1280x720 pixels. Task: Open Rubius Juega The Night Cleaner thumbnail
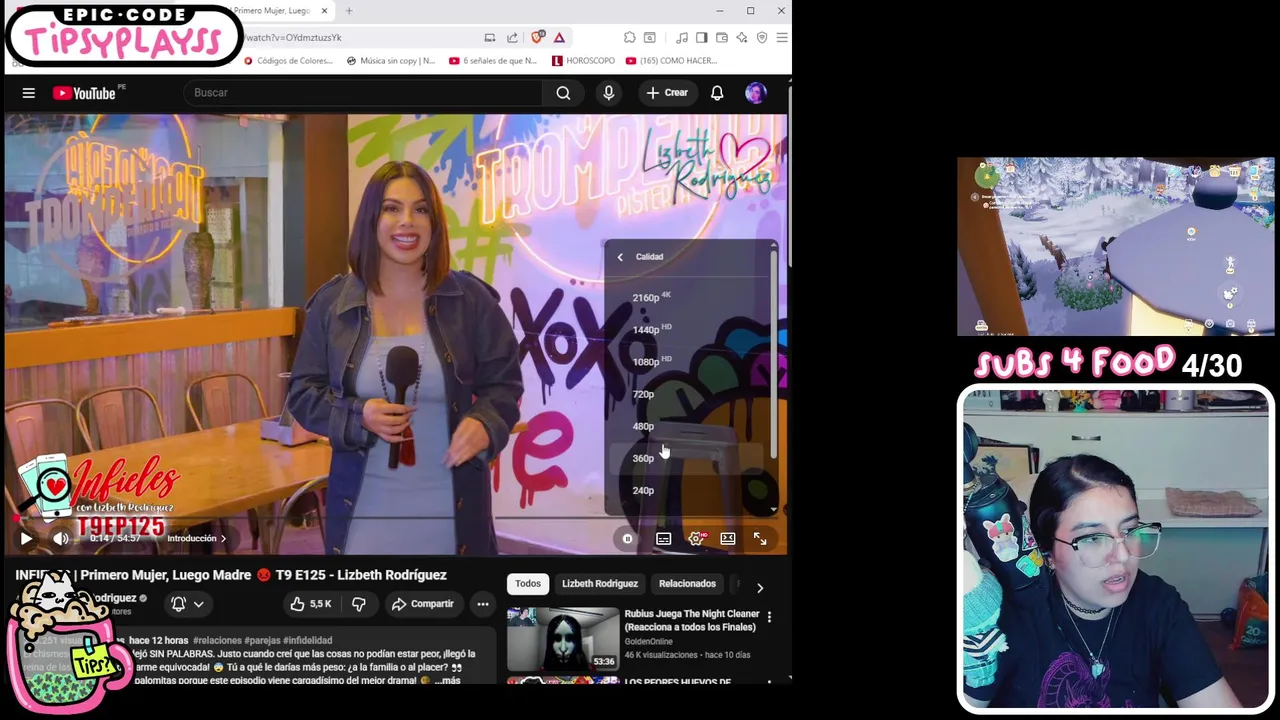(563, 639)
